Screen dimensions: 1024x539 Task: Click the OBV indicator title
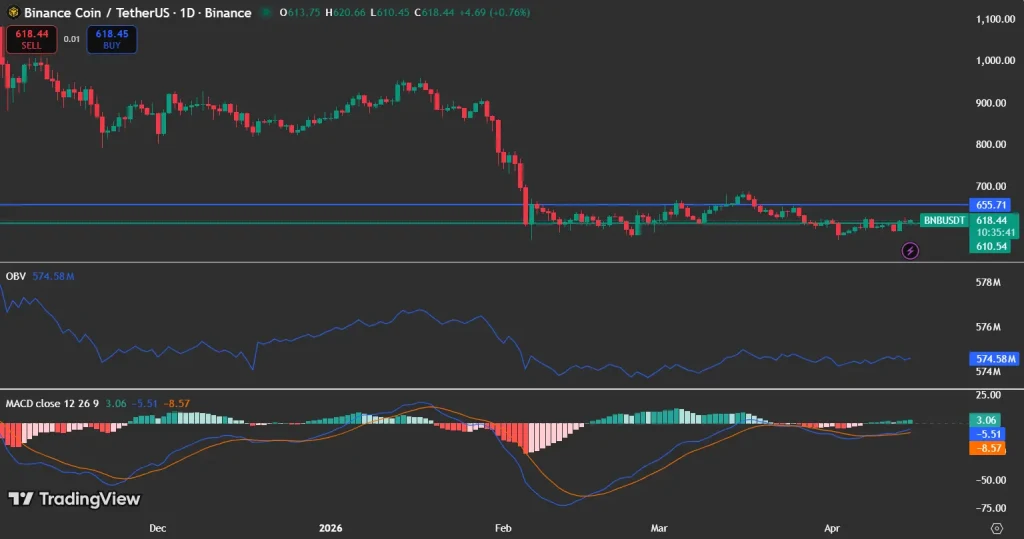pyautogui.click(x=16, y=276)
